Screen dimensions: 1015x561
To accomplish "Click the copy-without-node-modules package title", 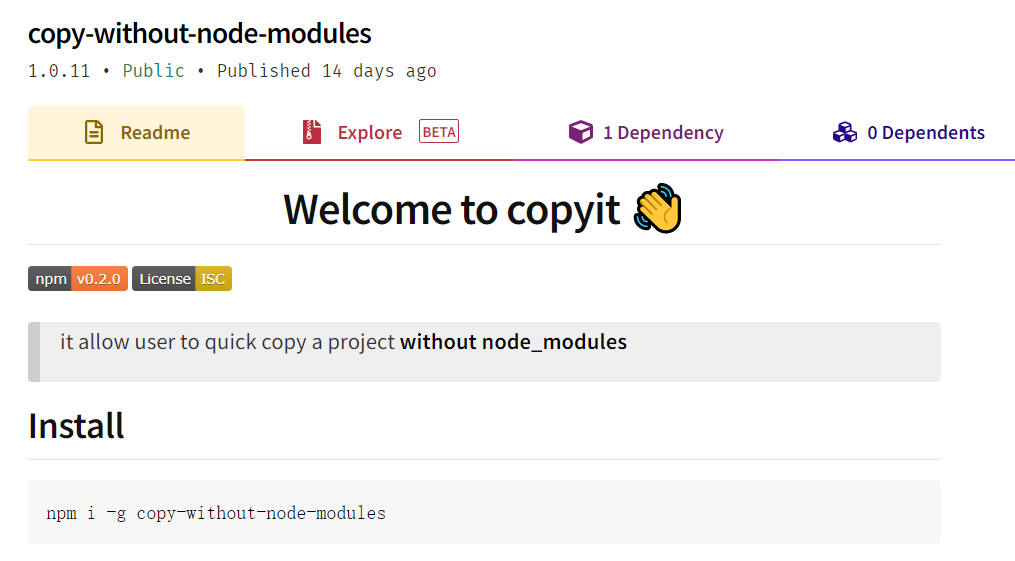I will click(x=200, y=34).
